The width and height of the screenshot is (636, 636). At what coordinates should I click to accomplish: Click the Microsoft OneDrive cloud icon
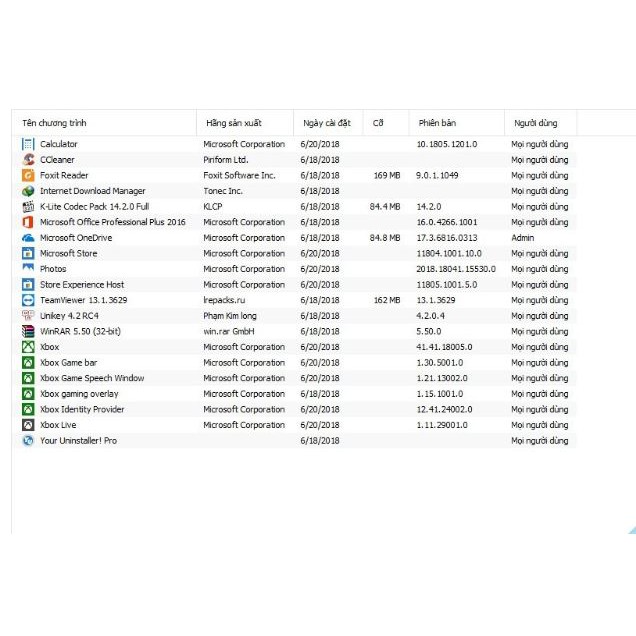pyautogui.click(x=28, y=238)
